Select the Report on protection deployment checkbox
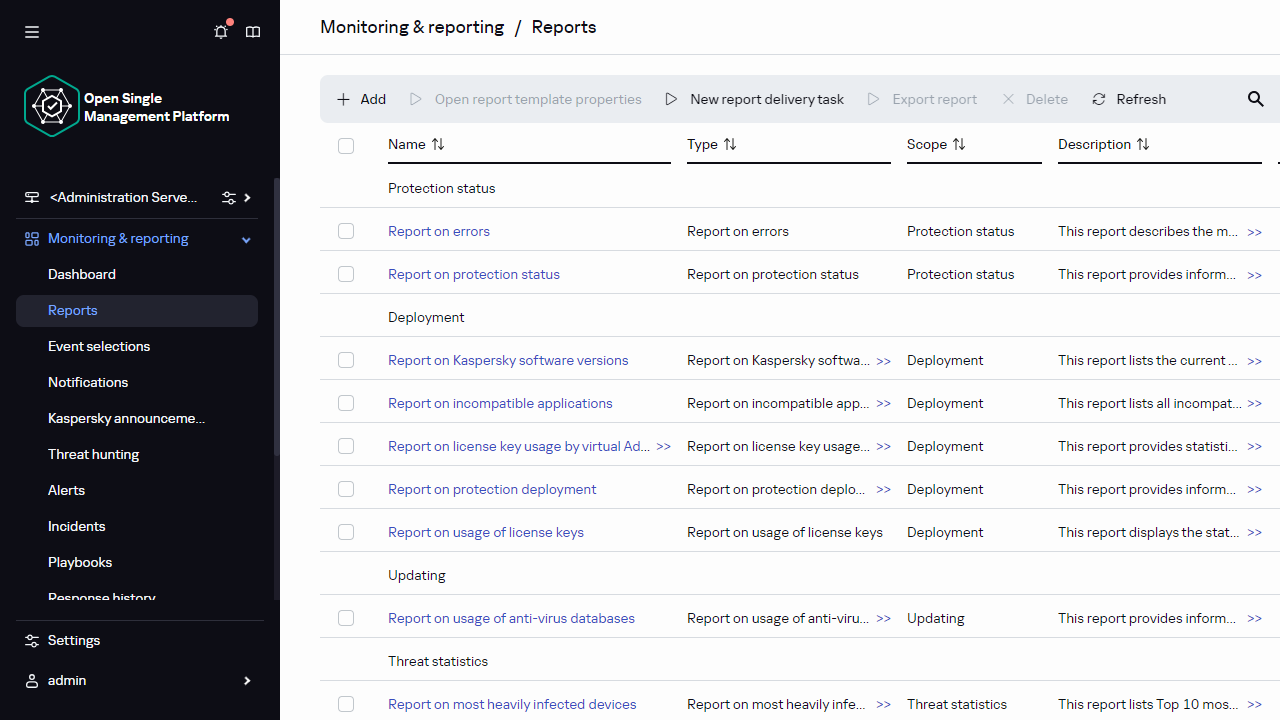 pos(346,489)
